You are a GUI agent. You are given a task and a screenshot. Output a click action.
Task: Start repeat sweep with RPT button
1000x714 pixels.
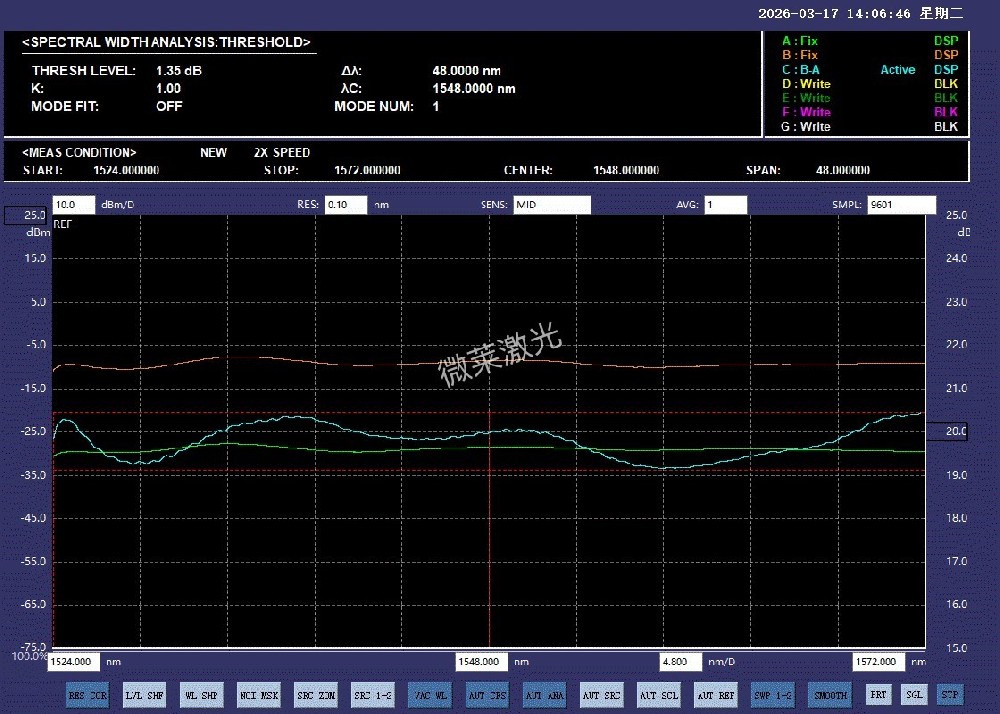tap(878, 694)
